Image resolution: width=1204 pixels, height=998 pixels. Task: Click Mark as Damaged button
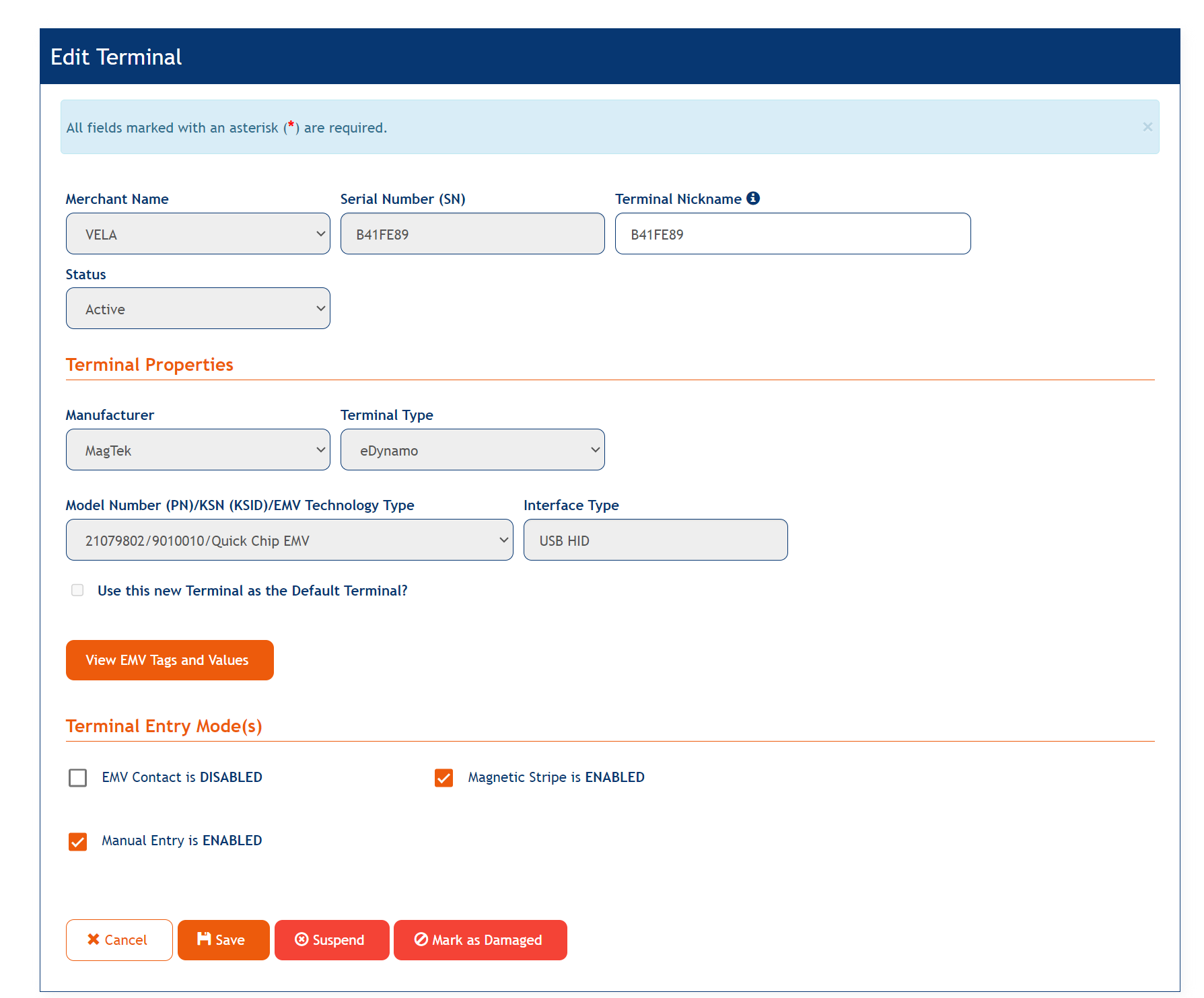tap(480, 940)
